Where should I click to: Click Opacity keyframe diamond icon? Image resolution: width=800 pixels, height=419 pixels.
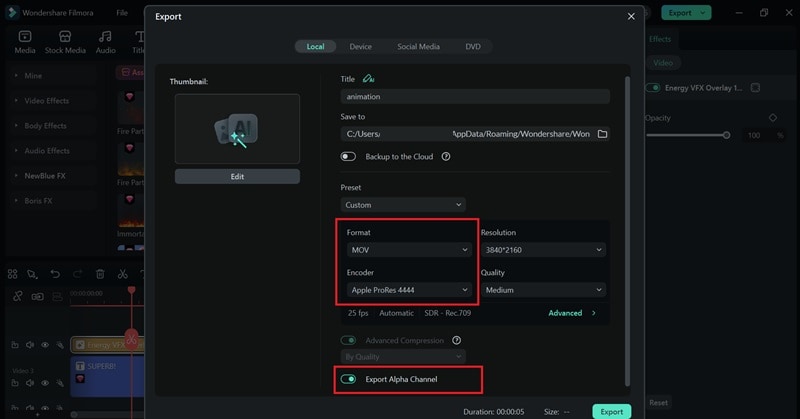(773, 118)
